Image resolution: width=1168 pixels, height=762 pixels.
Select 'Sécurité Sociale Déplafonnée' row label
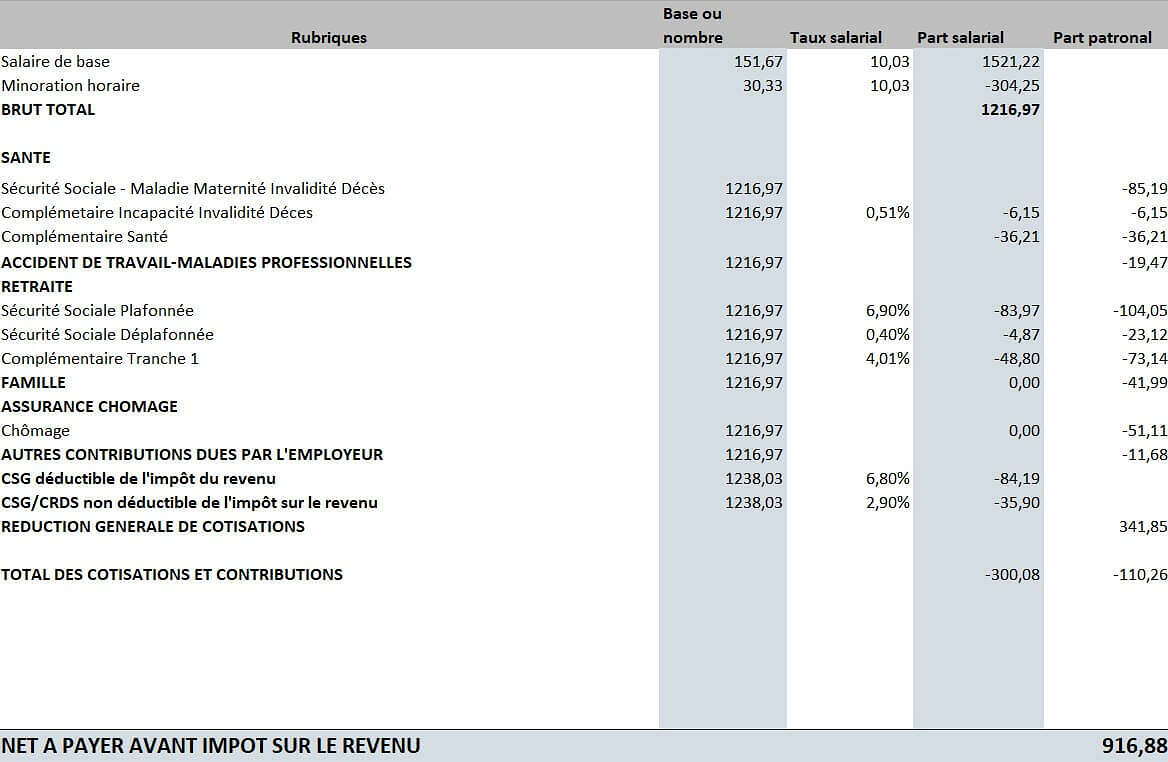click(107, 334)
